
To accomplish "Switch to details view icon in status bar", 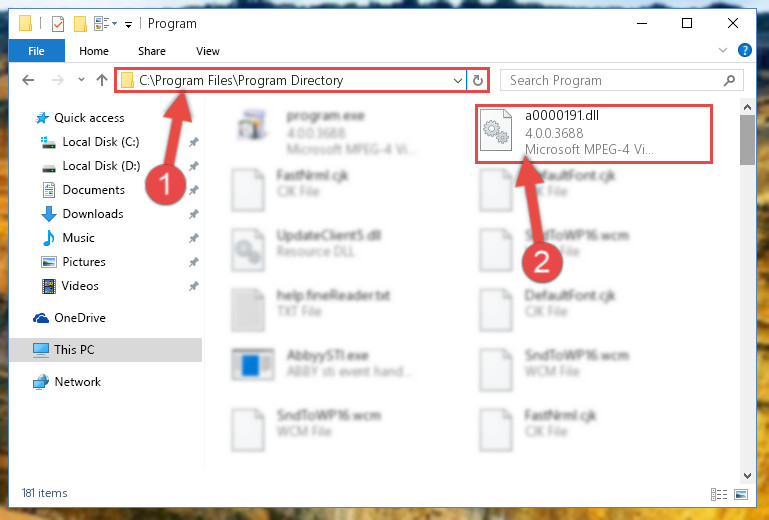I will click(x=719, y=494).
